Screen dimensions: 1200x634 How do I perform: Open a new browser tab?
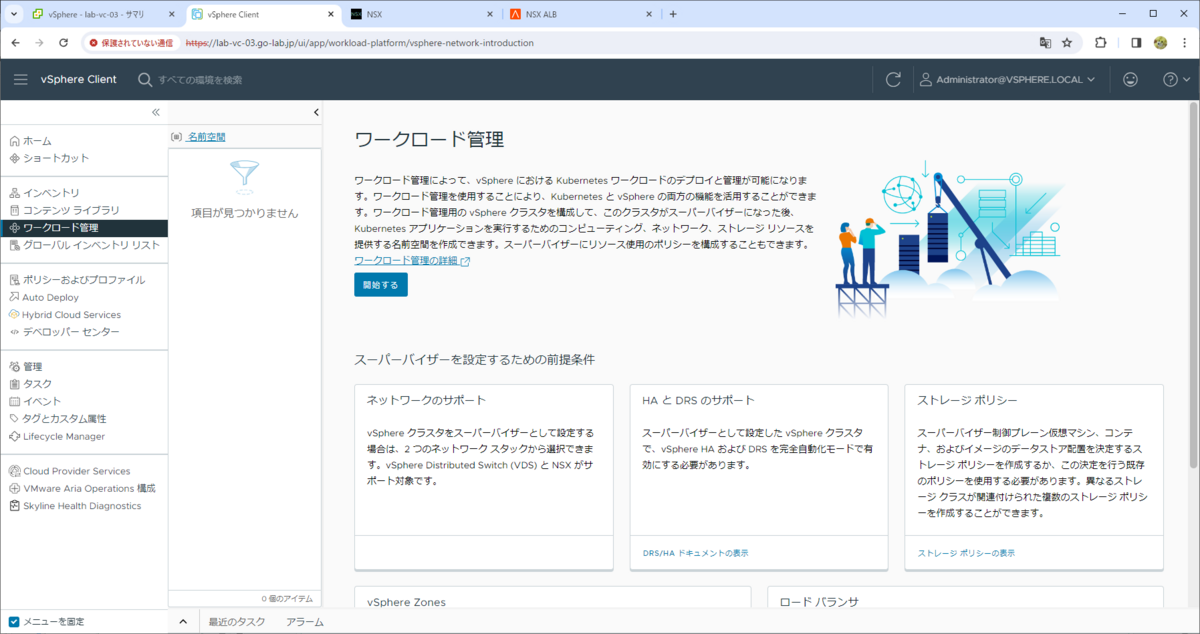click(673, 14)
